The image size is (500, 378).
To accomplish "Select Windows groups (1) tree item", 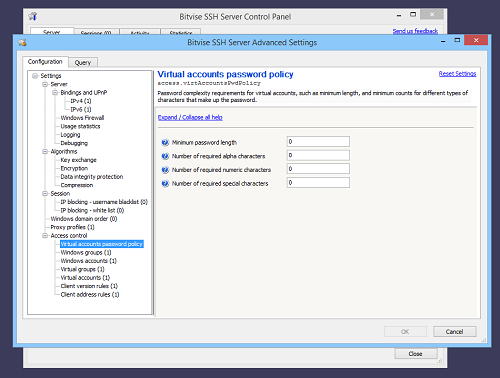I will coord(86,252).
